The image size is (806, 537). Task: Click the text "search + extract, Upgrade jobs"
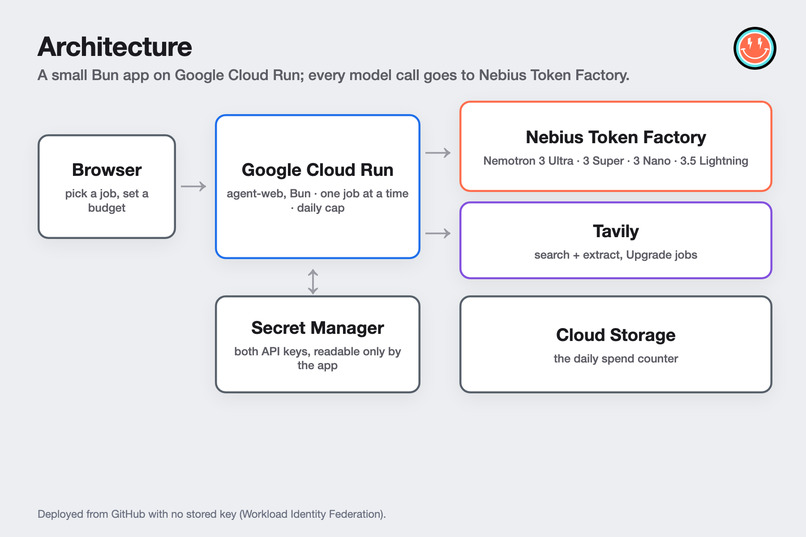click(616, 255)
